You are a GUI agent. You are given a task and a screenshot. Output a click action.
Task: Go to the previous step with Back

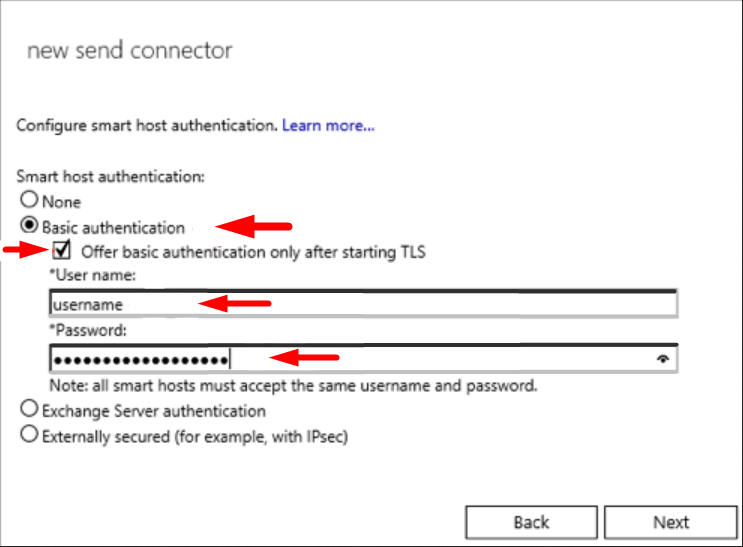531,522
